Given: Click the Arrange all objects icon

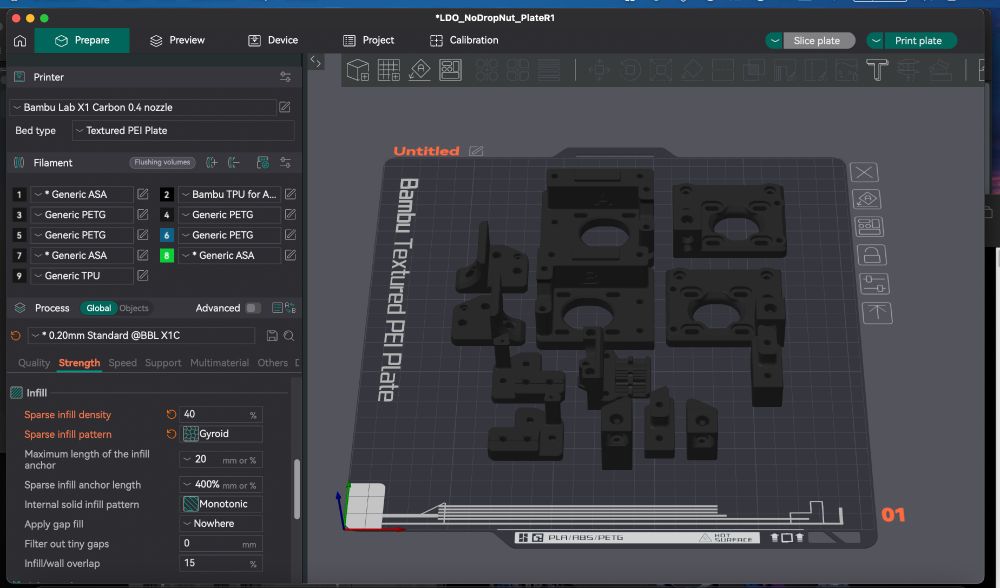Looking at the screenshot, I should [x=451, y=70].
